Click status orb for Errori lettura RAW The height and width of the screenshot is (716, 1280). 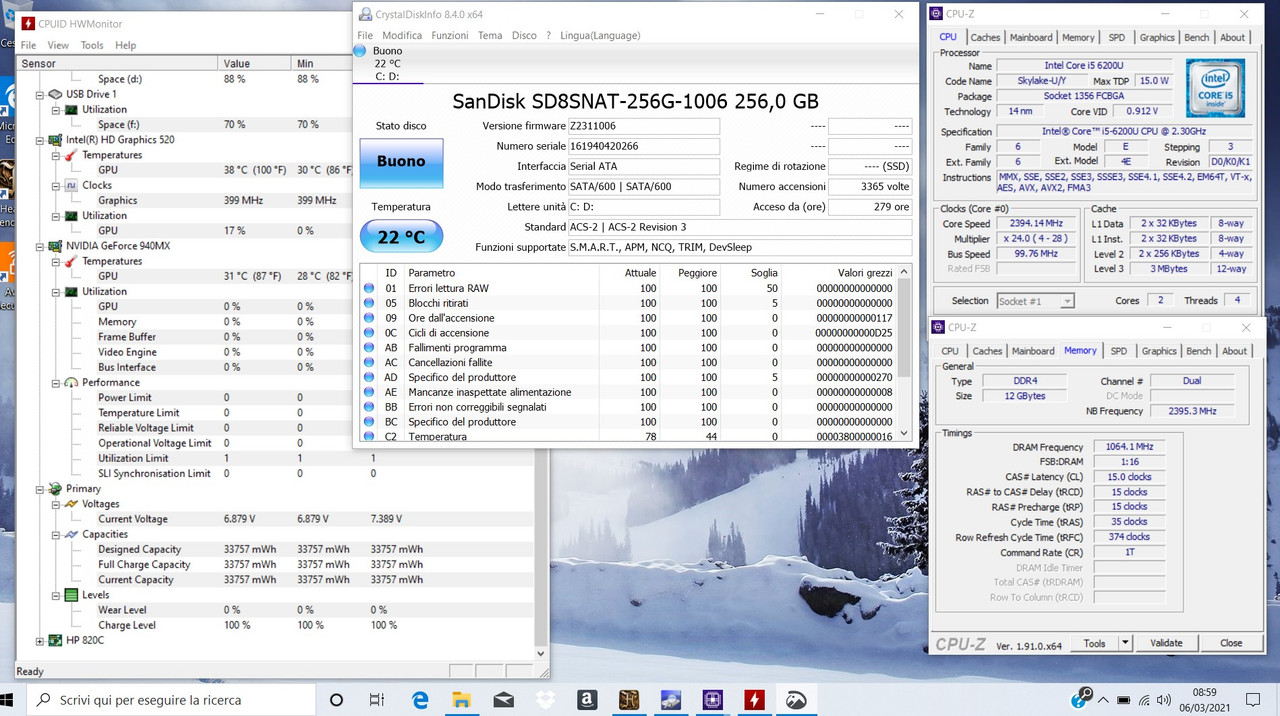[x=369, y=288]
